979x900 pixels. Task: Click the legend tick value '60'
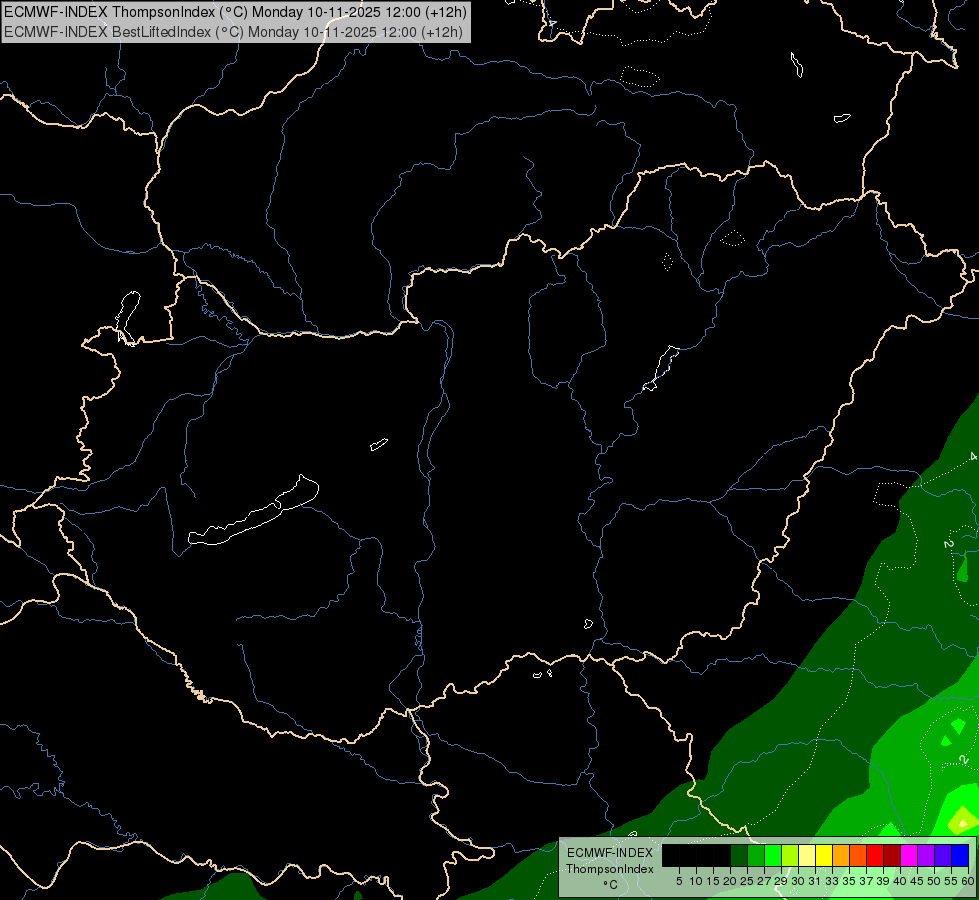pos(967,881)
